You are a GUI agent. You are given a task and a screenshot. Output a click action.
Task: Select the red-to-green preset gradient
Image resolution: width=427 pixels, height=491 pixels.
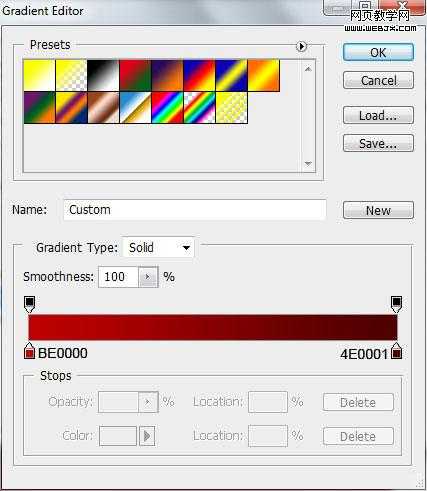(135, 75)
